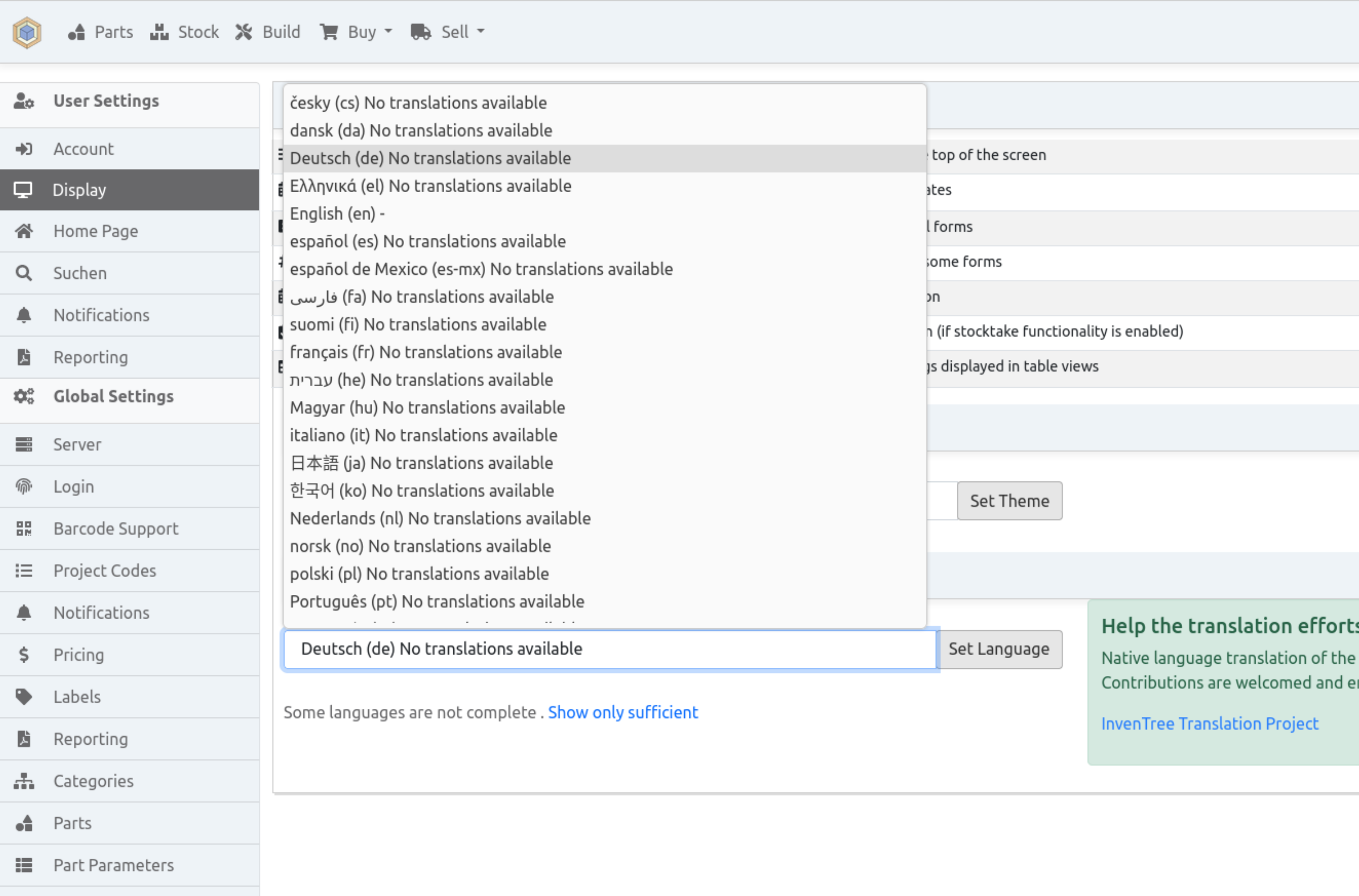
Task: Click the Show only sufficient link
Action: (x=622, y=712)
